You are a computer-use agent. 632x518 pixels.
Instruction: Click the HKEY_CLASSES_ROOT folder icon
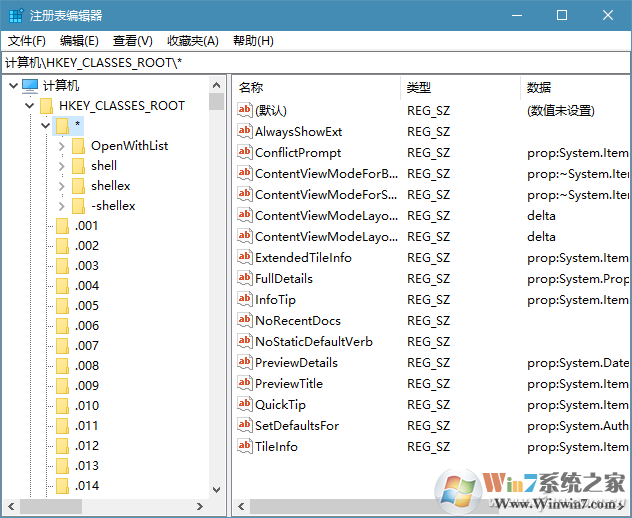(46, 106)
